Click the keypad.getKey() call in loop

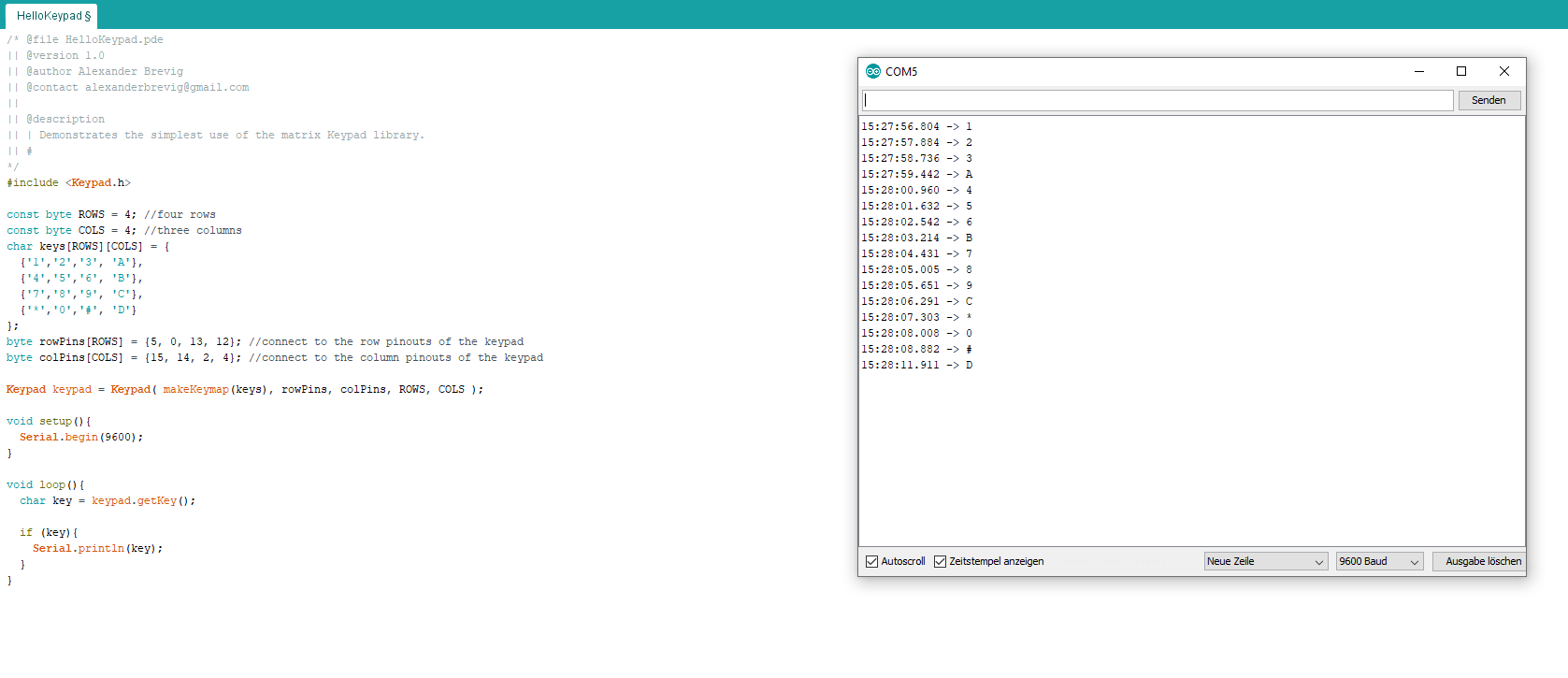pos(143,500)
